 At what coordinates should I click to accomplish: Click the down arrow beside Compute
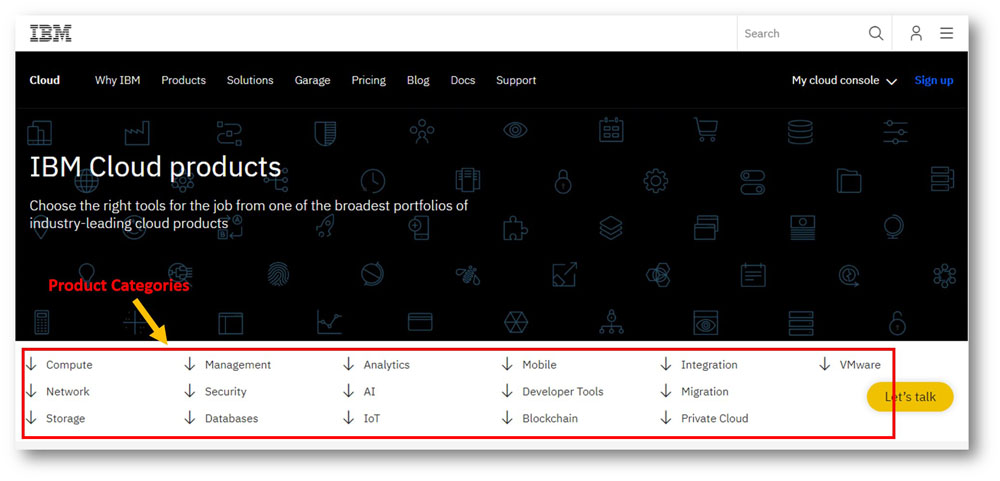click(31, 364)
